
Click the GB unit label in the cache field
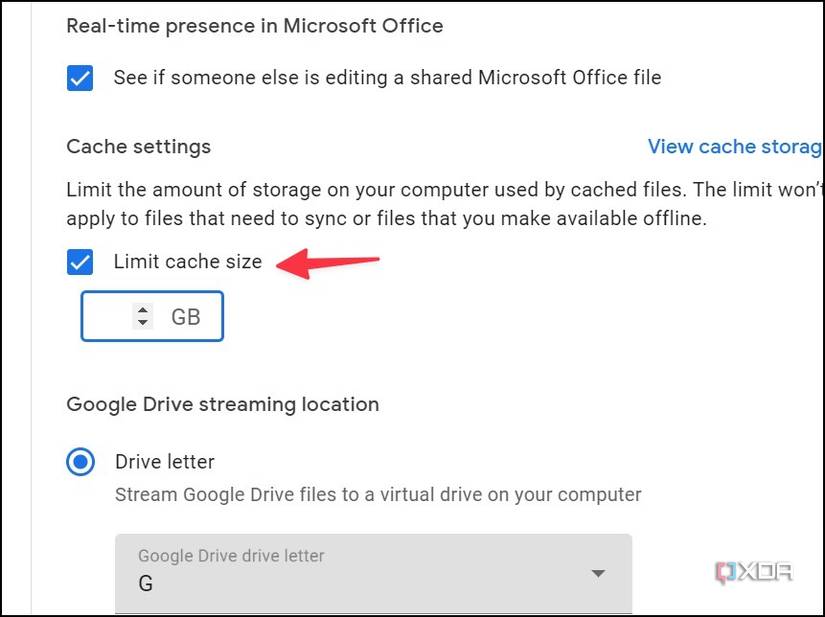pos(186,317)
